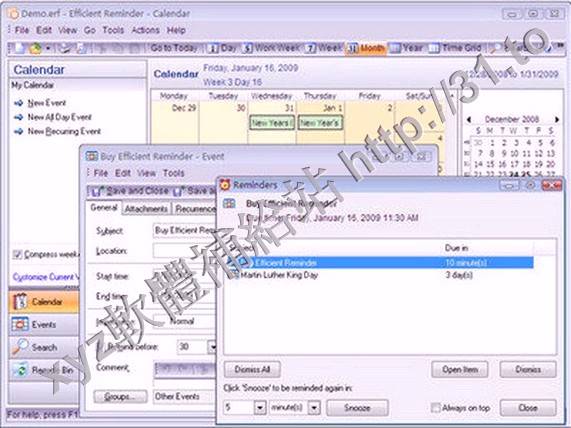Image resolution: width=571 pixels, height=428 pixels.
Task: Switch to the Attachments tab
Action: (146, 209)
